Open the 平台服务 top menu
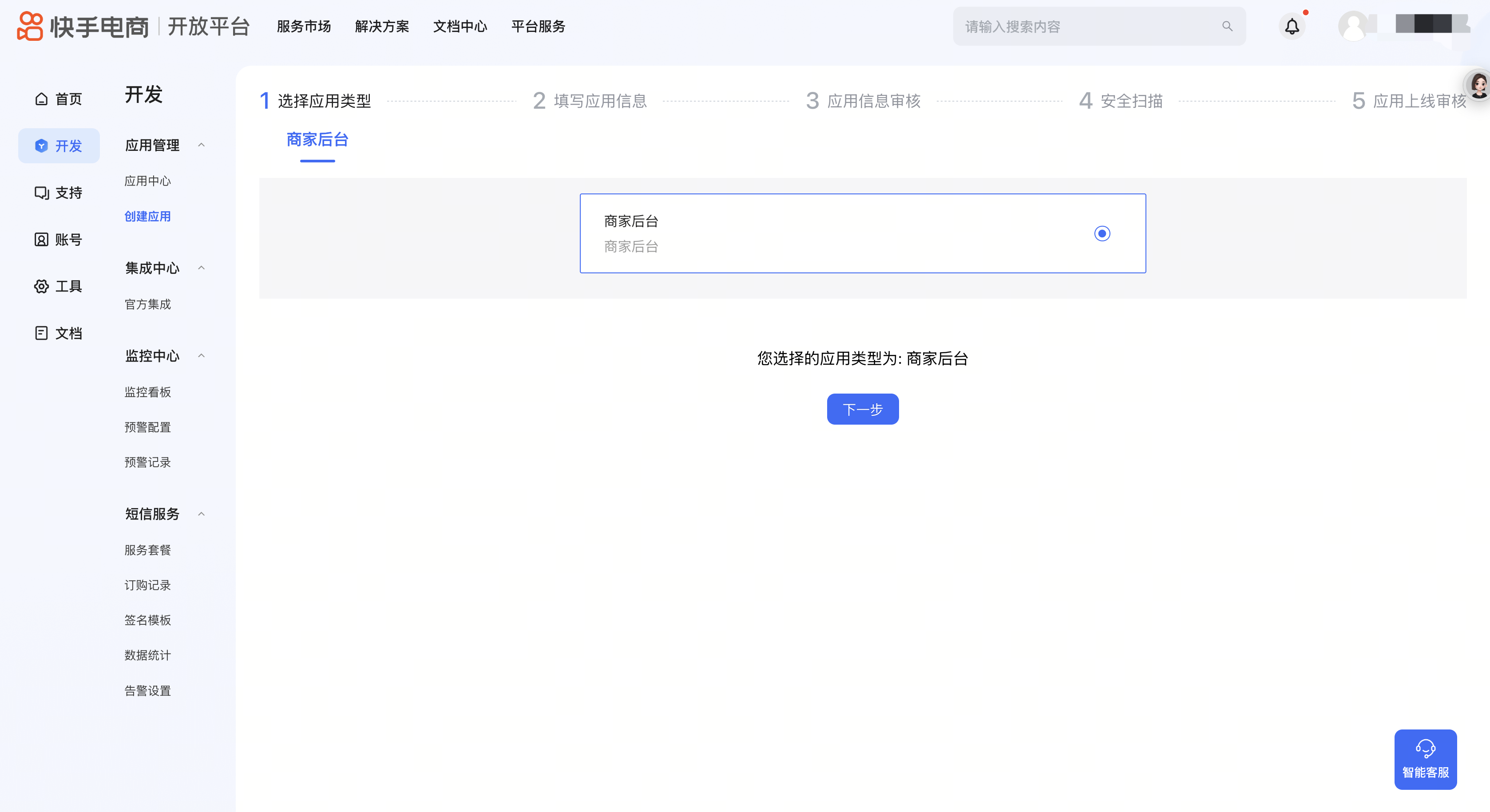This screenshot has height=812, width=1490. click(x=538, y=27)
